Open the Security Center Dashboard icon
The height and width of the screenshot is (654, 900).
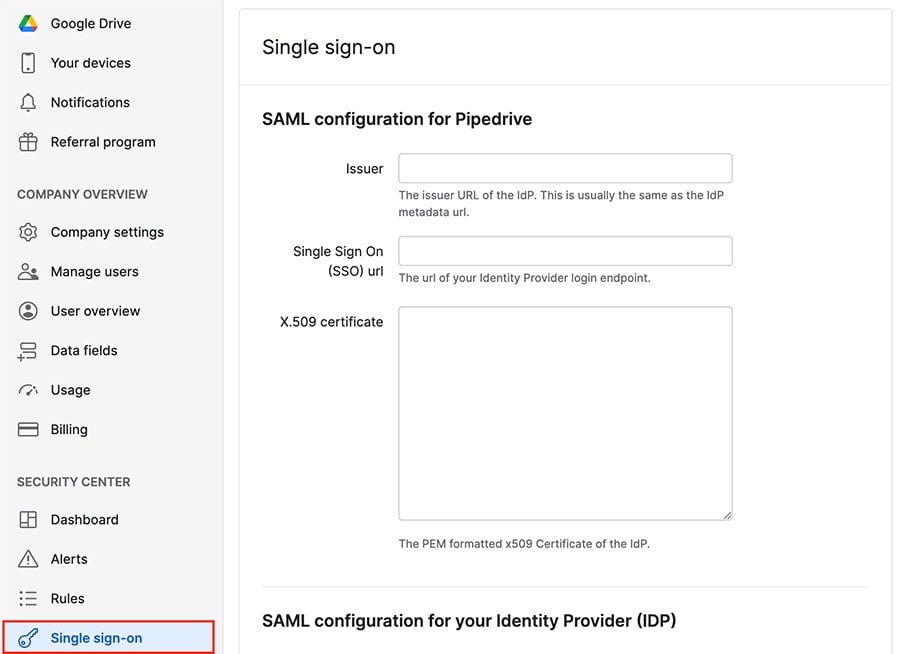tap(28, 519)
